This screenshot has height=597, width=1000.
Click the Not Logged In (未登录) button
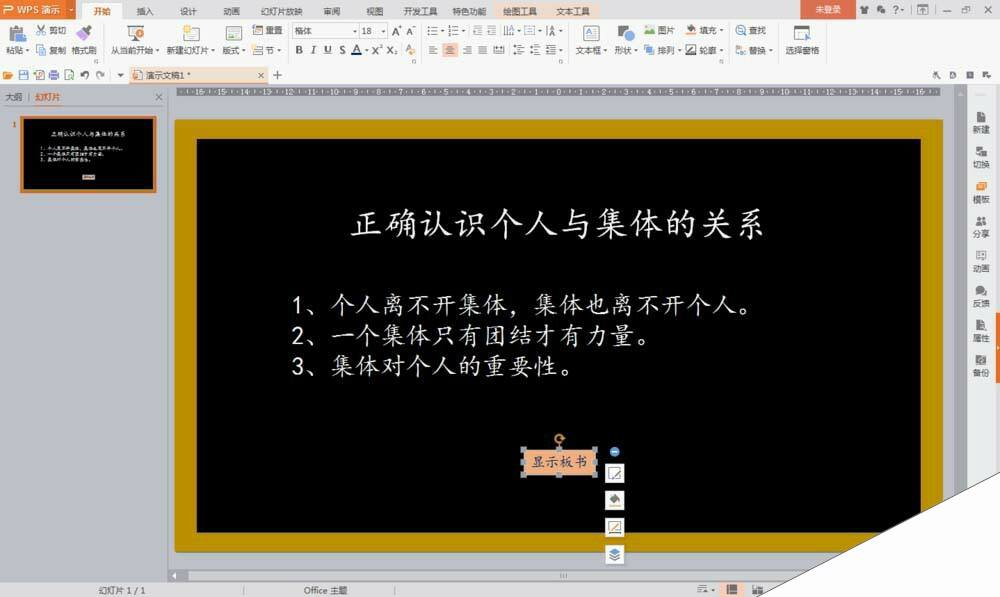tap(828, 10)
